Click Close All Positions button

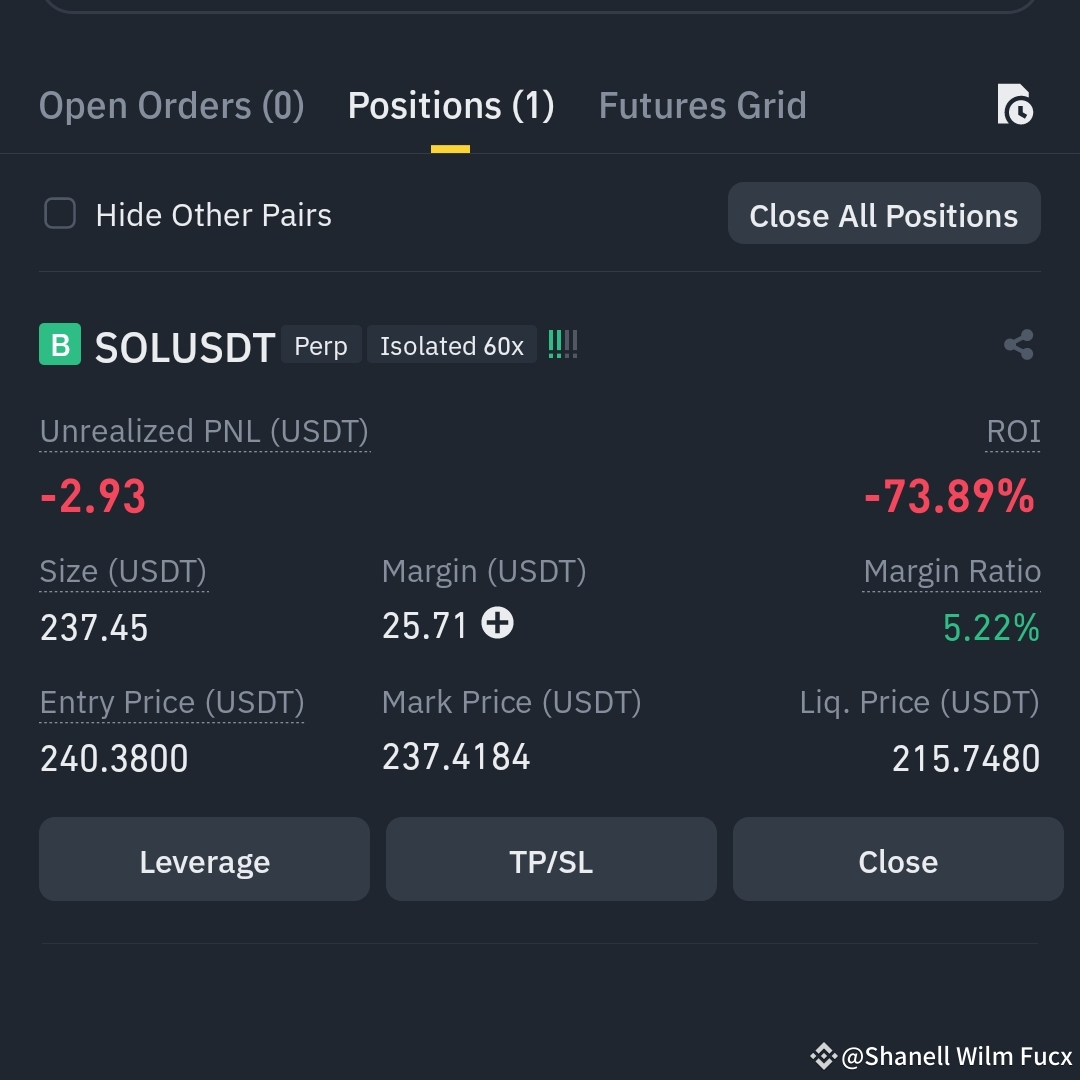tap(884, 213)
